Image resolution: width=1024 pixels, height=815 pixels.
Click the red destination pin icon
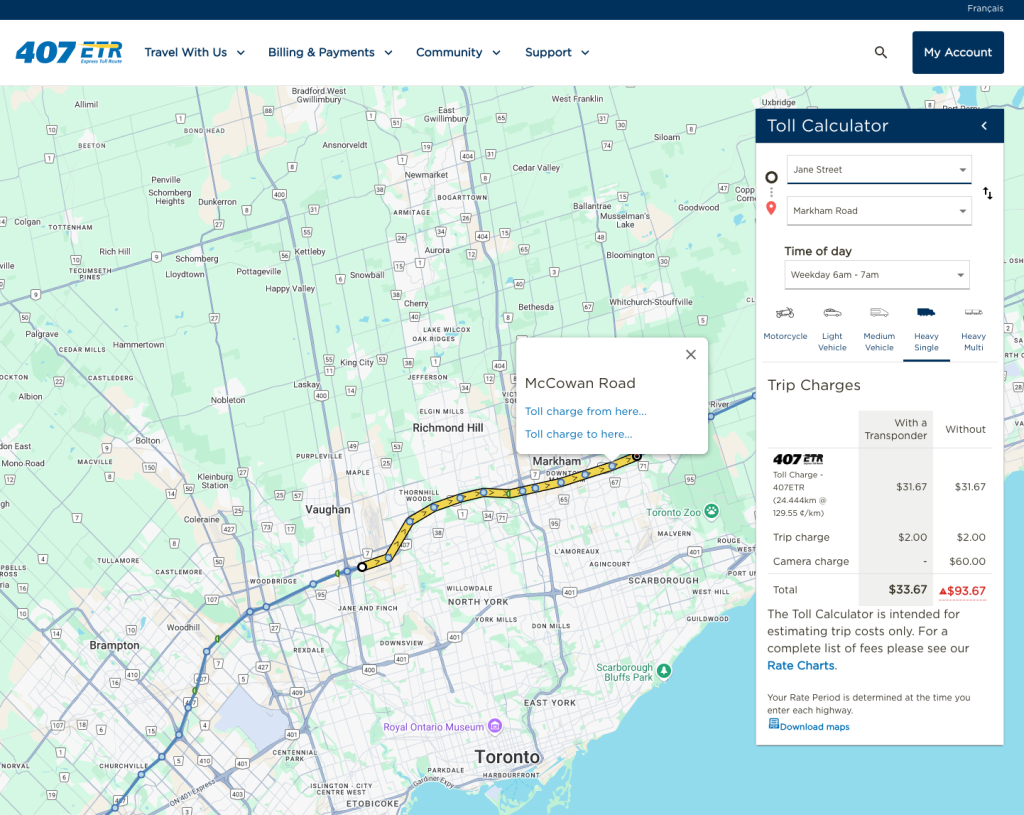(771, 208)
